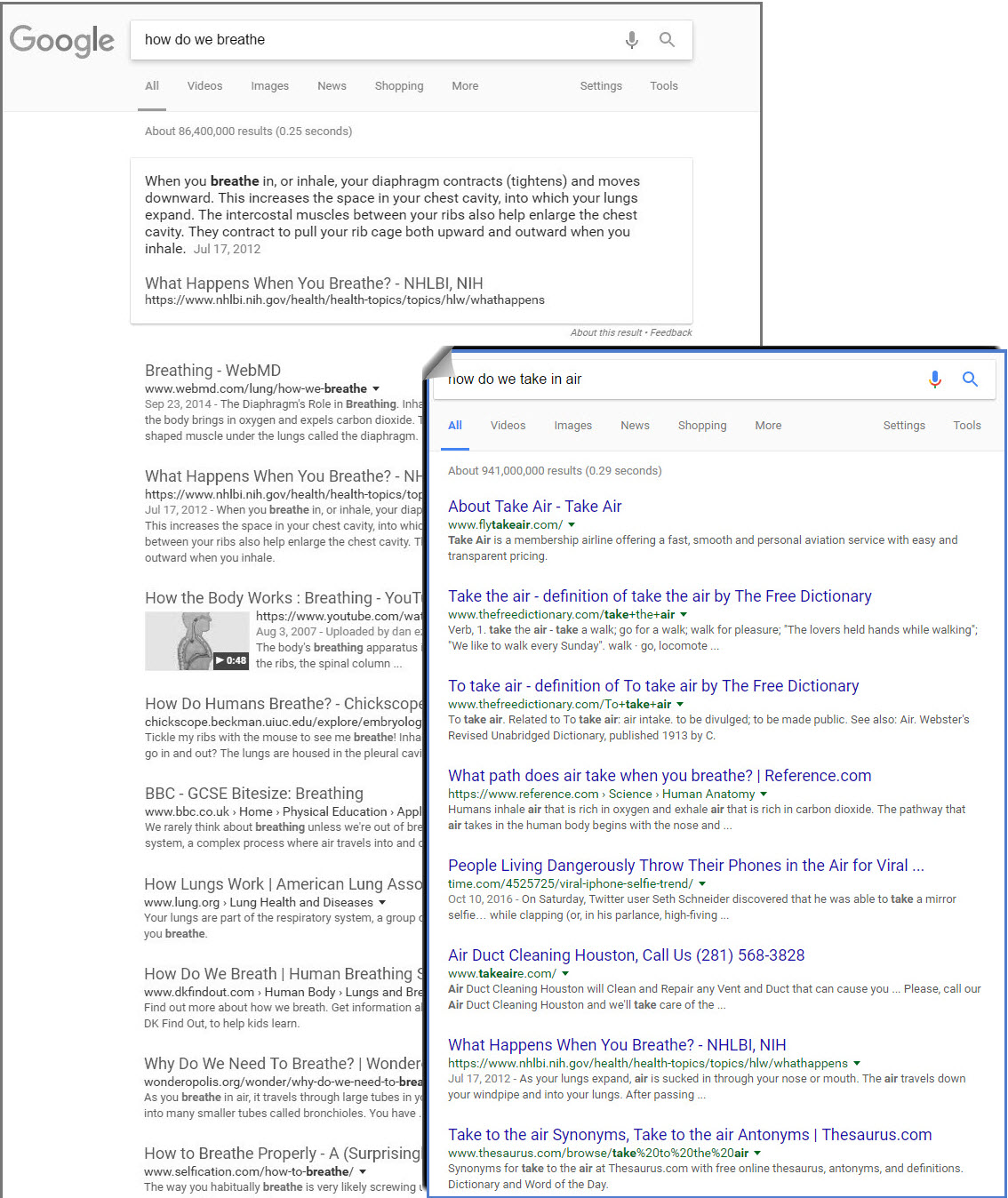The width and height of the screenshot is (1008, 1198).
Task: Open 'To take air - definition' result
Action: pyautogui.click(x=653, y=686)
